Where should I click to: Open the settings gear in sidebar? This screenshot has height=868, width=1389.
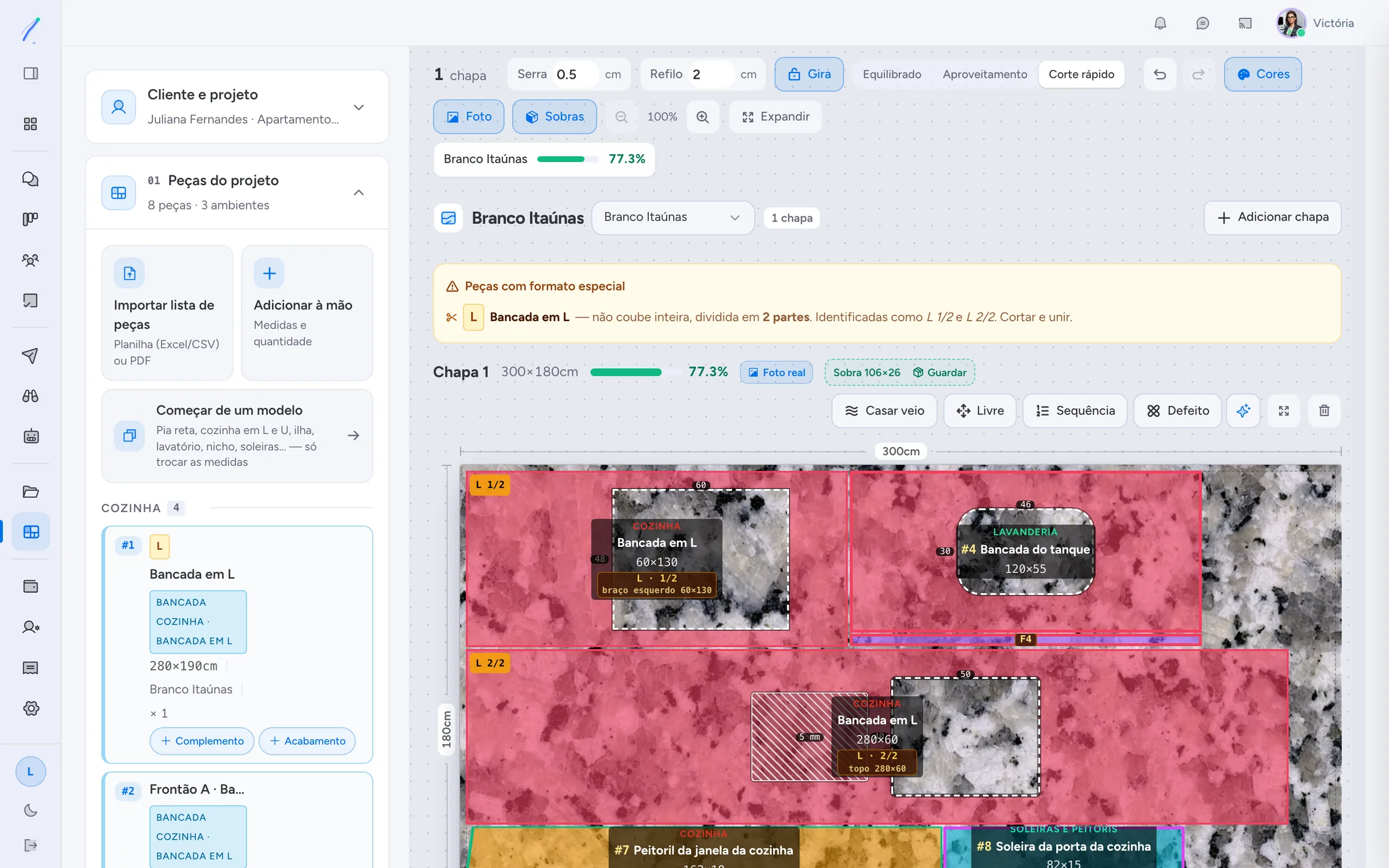pos(31,708)
